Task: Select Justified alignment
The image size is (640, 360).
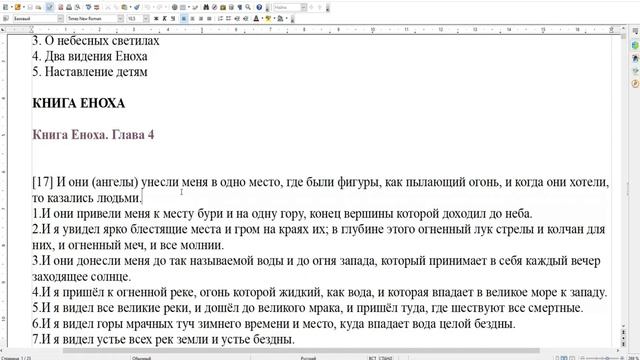Action: click(209, 18)
